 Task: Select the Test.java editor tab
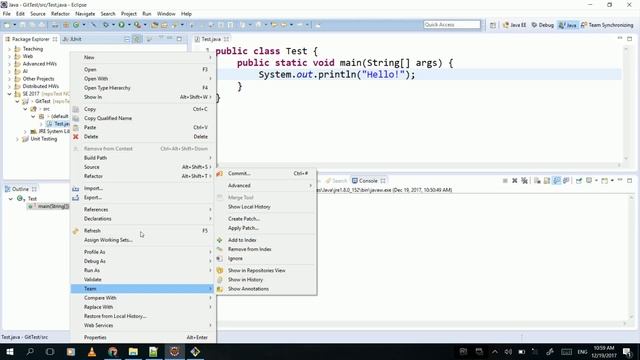coord(211,39)
